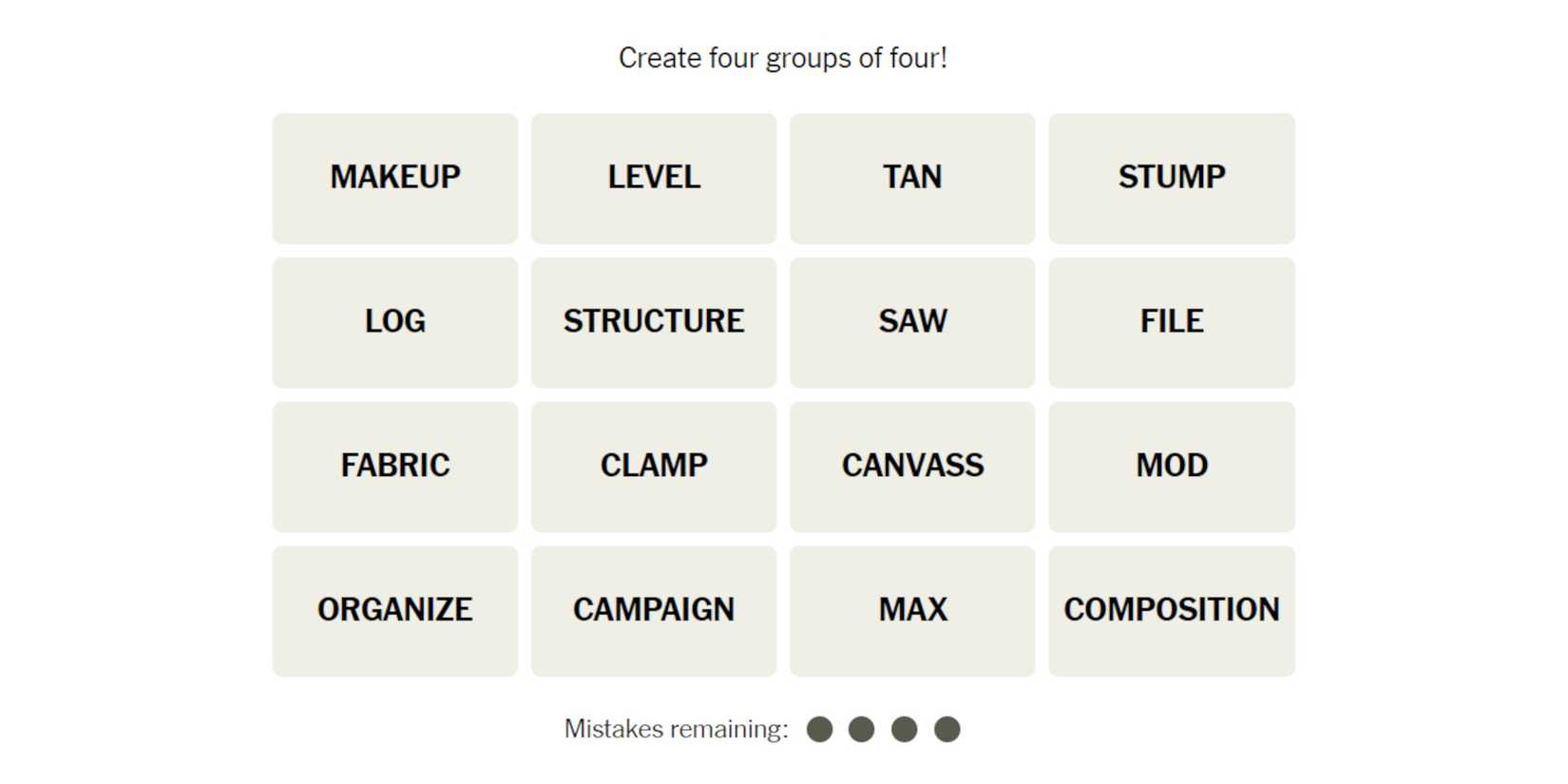
Task: Pick the FABRIC tile
Action: (x=394, y=467)
